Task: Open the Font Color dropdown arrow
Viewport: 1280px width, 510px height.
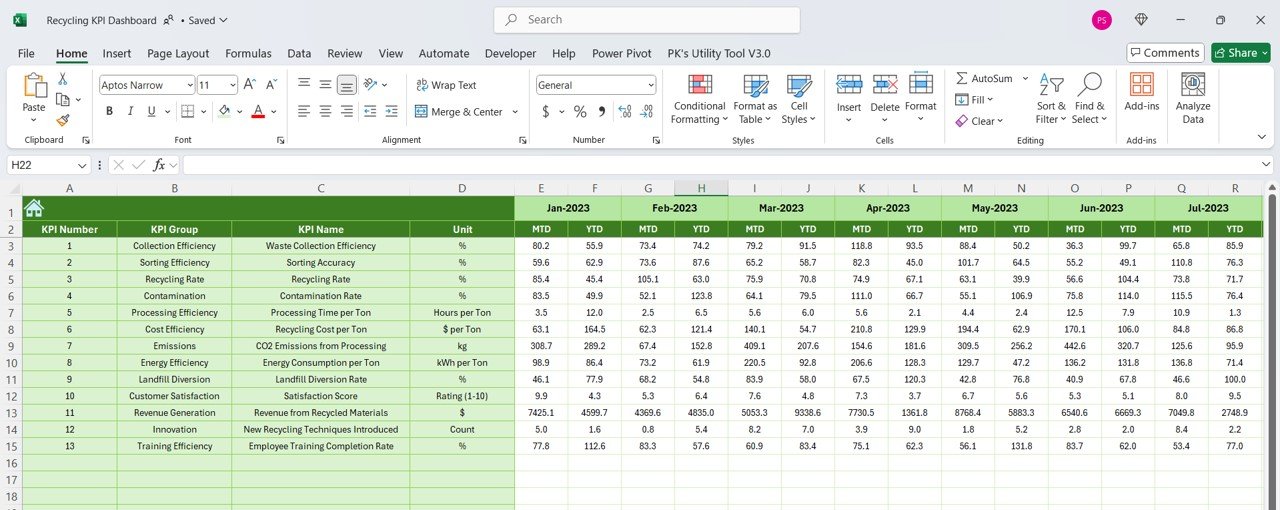Action: [274, 112]
